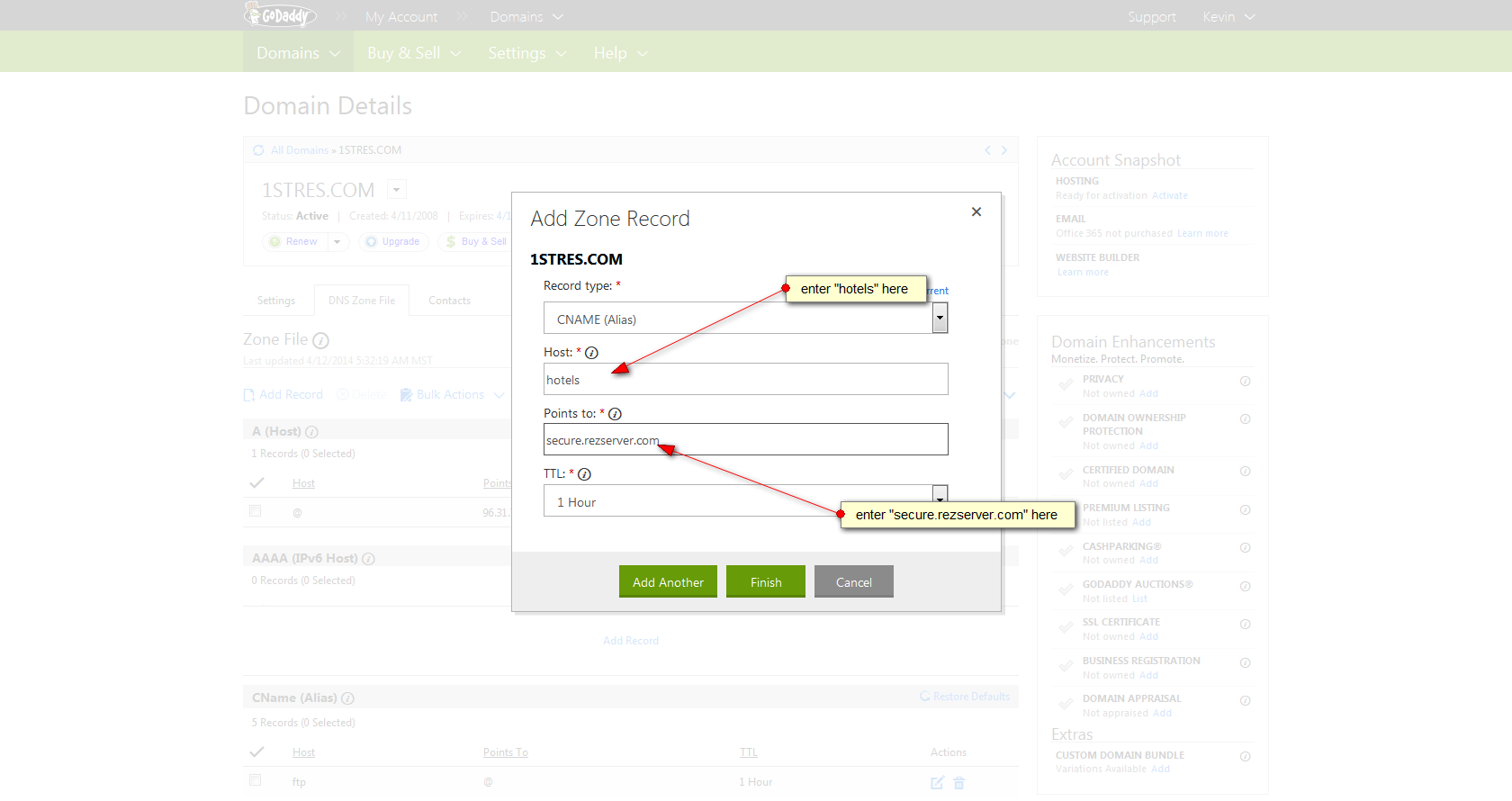This screenshot has width=1512, height=801.
Task: Sort CName records by Points To
Action: coord(506,752)
